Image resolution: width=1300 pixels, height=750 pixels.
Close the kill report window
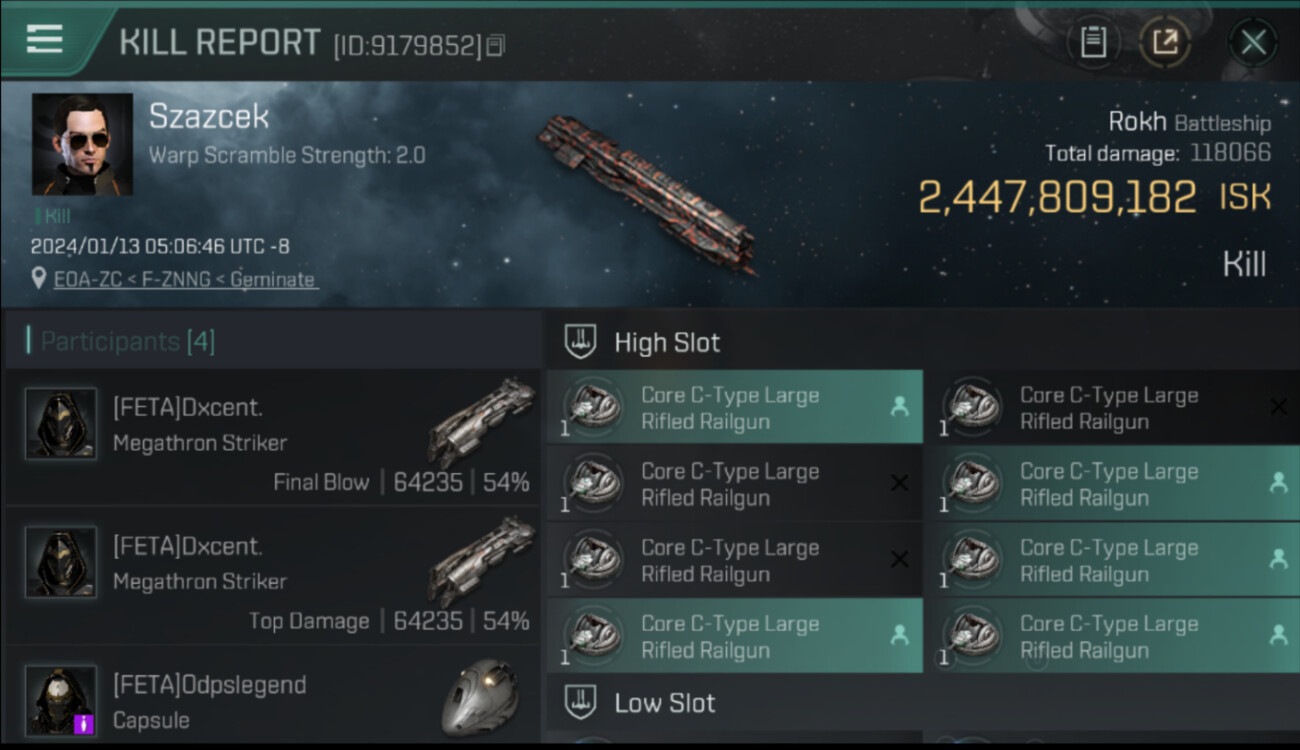[1253, 42]
